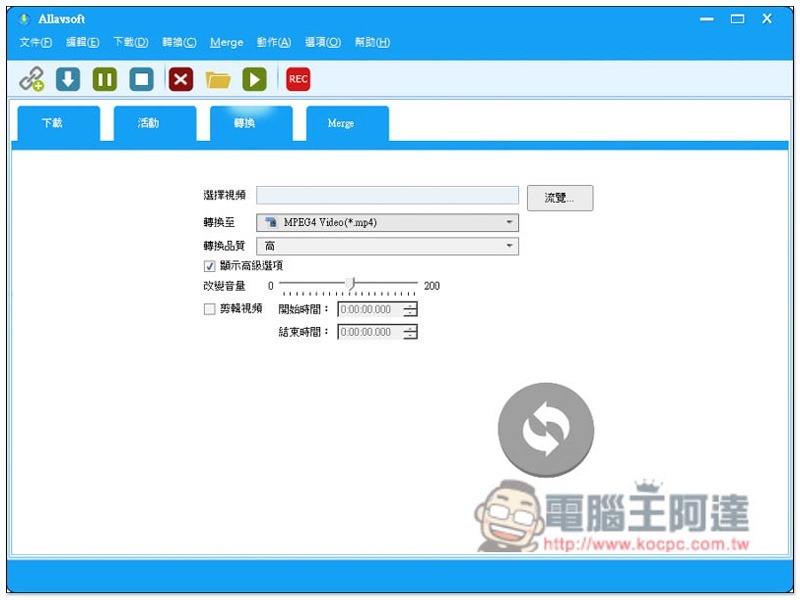Stop task with the blue stop icon
This screenshot has width=800, height=600.
coord(141,79)
